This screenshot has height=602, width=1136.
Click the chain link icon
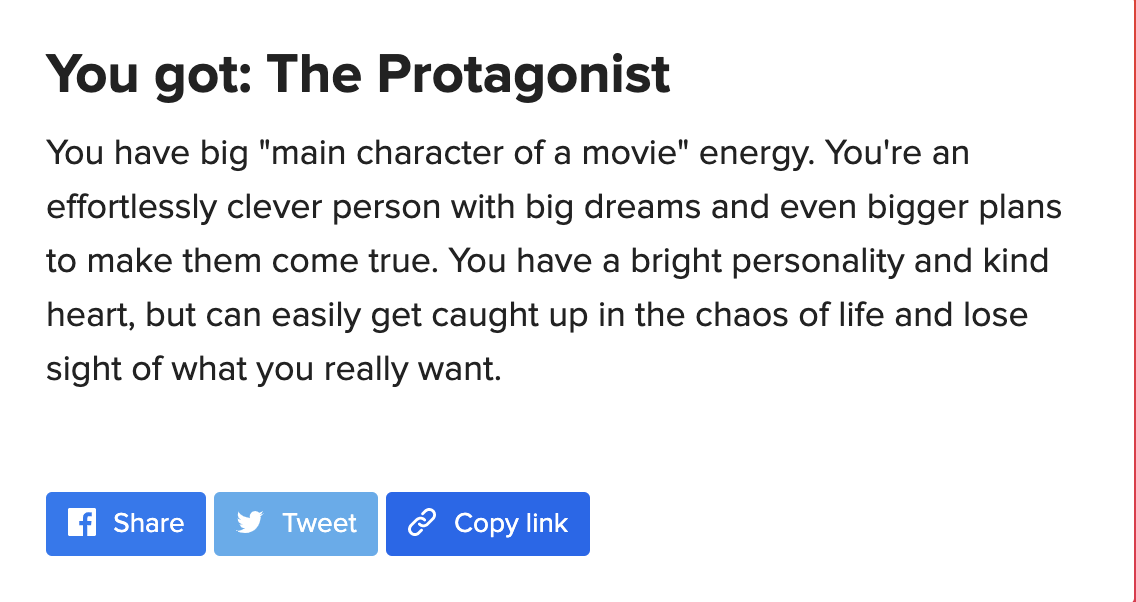click(422, 523)
